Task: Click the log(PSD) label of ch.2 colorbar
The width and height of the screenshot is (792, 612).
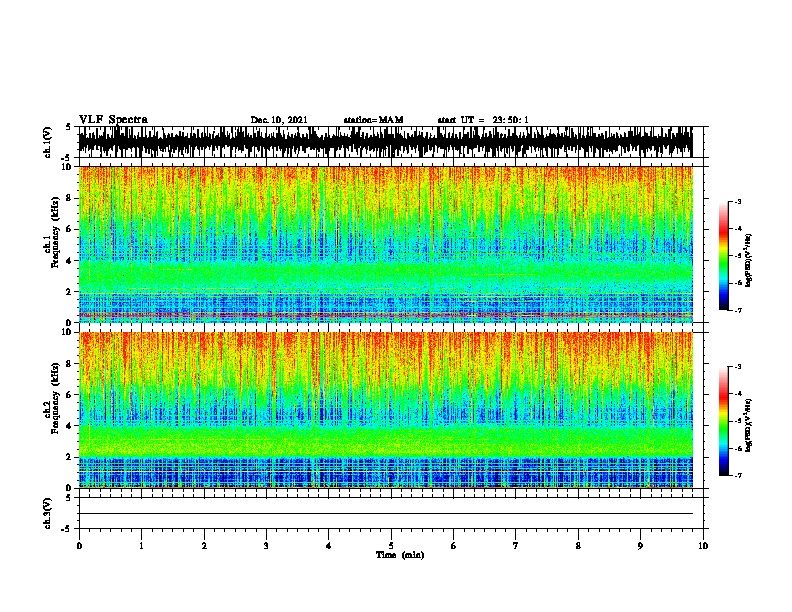Action: (749, 426)
